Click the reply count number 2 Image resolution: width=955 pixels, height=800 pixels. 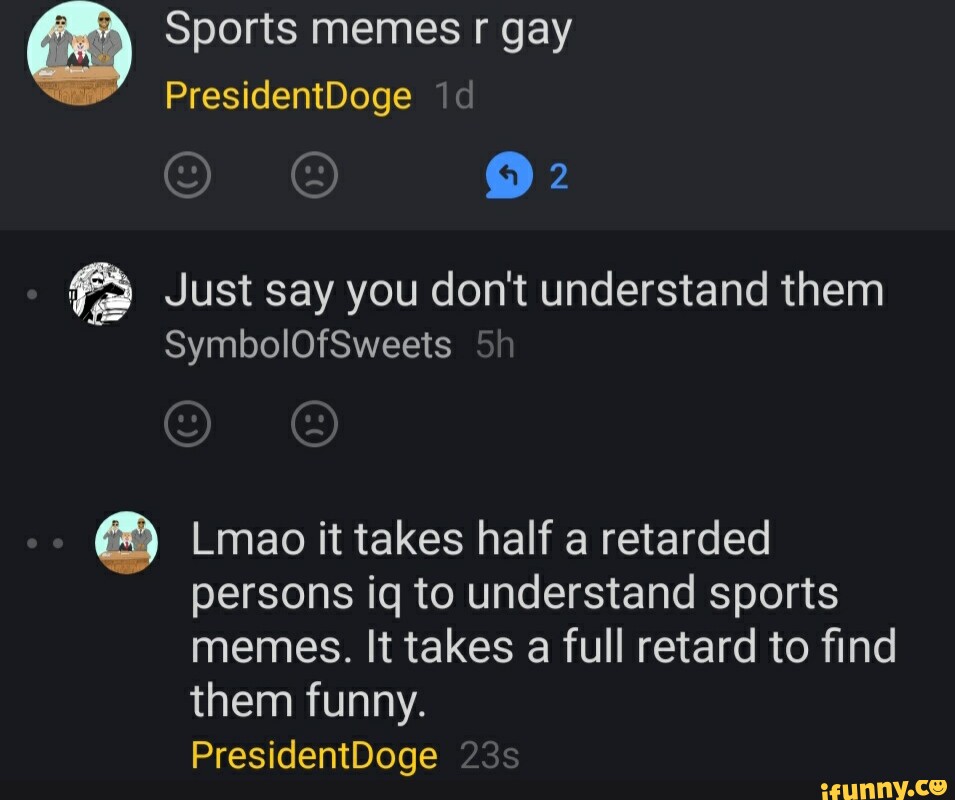click(x=559, y=177)
